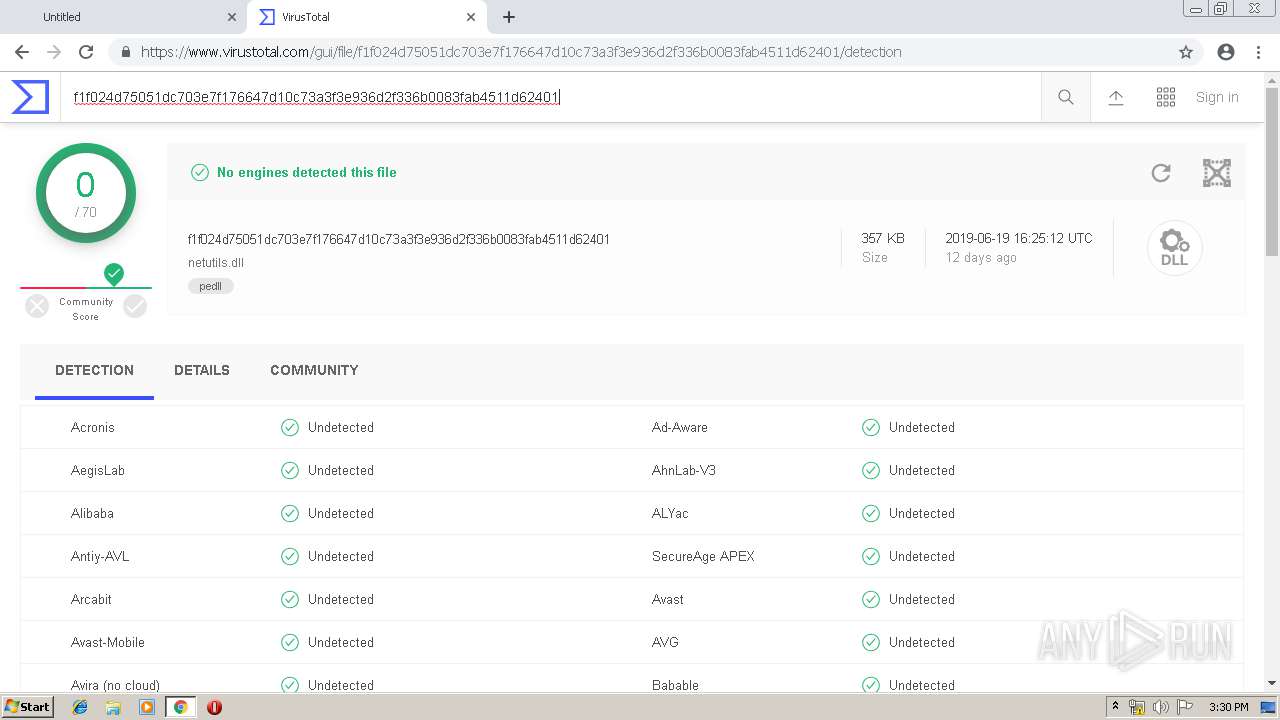Vote positive with the check community icon
Screen dimensions: 1280x720
point(135,306)
